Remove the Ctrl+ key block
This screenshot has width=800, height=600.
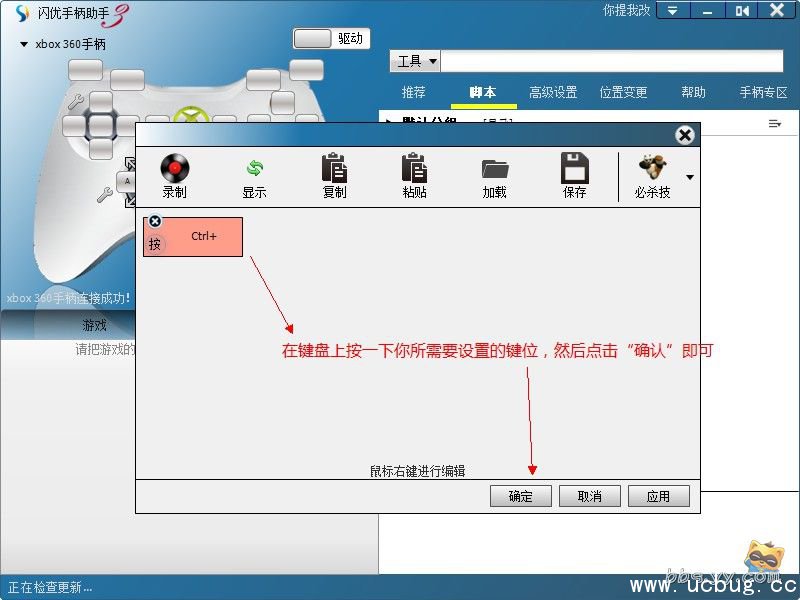click(155, 221)
